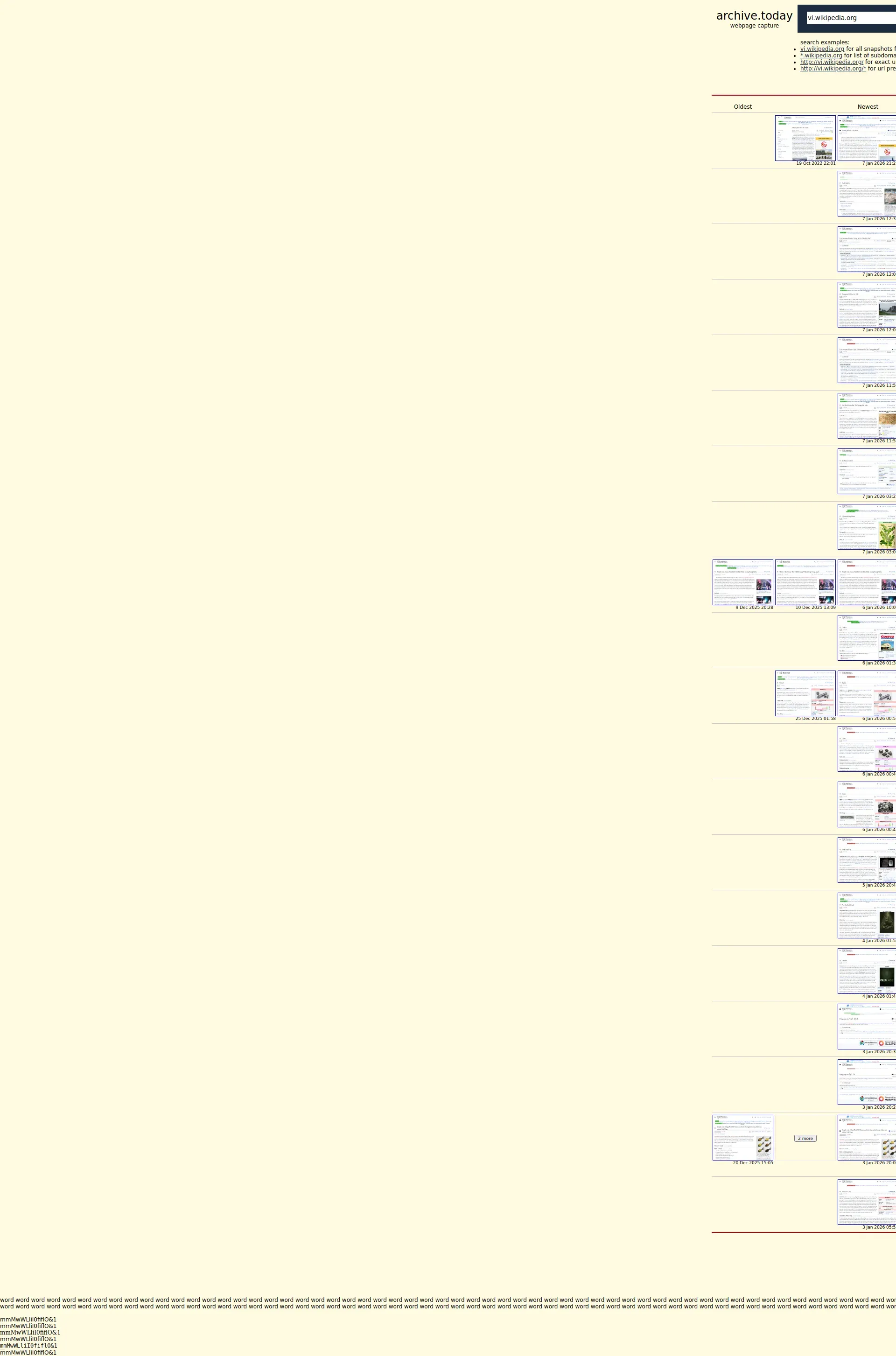The image size is (896, 1356).
Task: Open the 9 Dec 2025 20:28 snapshot thumbnail
Action: (742, 582)
